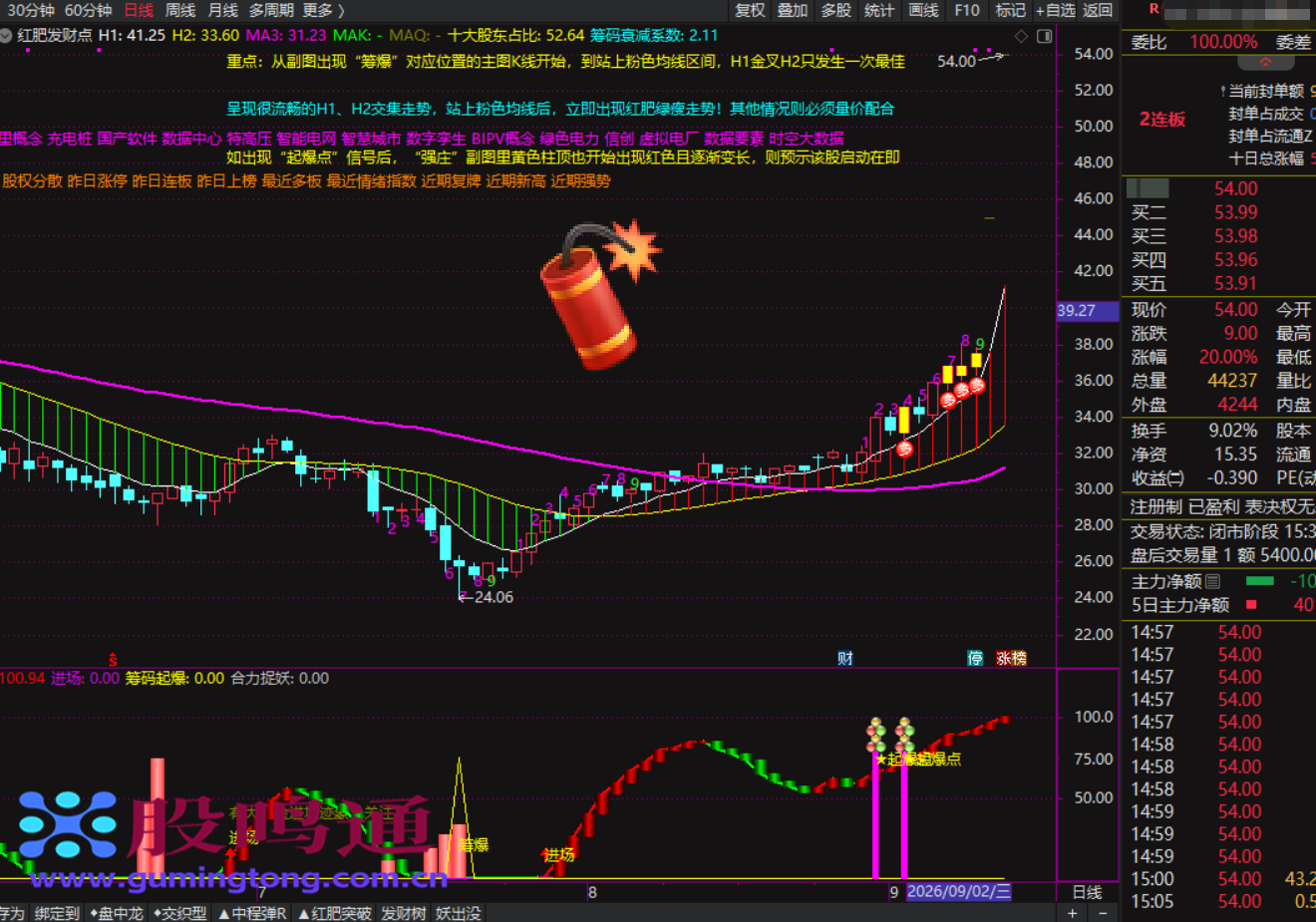
Task: Open the 标记 mark menu
Action: pyautogui.click(x=1010, y=10)
